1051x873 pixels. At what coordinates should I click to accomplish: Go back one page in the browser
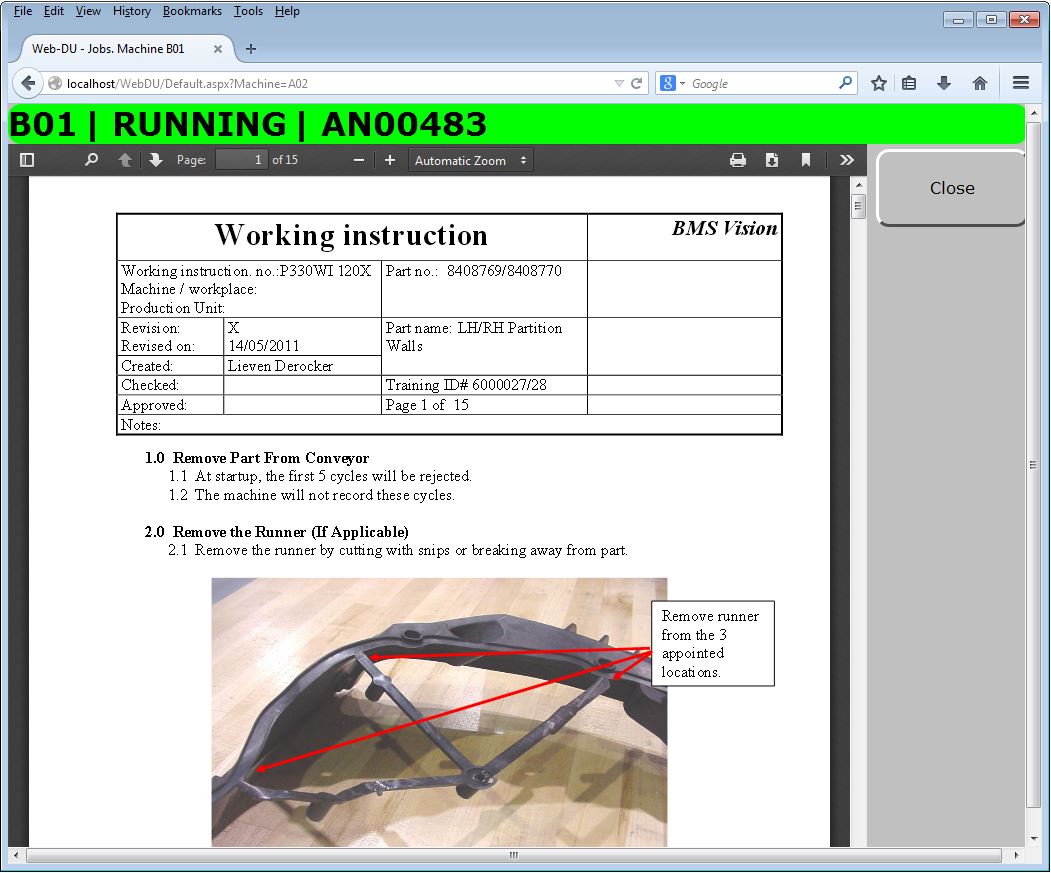pyautogui.click(x=28, y=83)
